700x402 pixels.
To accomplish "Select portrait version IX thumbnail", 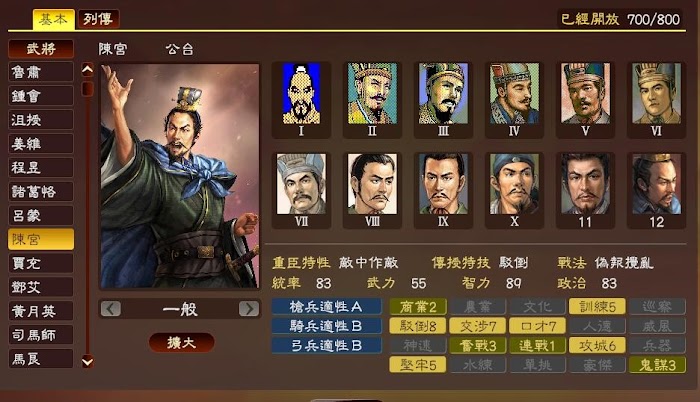I will pos(443,190).
